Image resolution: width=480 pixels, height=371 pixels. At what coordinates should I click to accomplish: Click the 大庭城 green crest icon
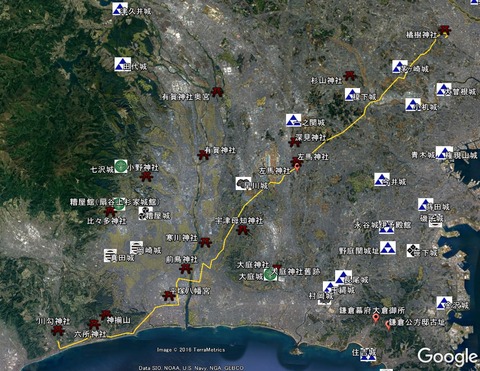coord(270,275)
